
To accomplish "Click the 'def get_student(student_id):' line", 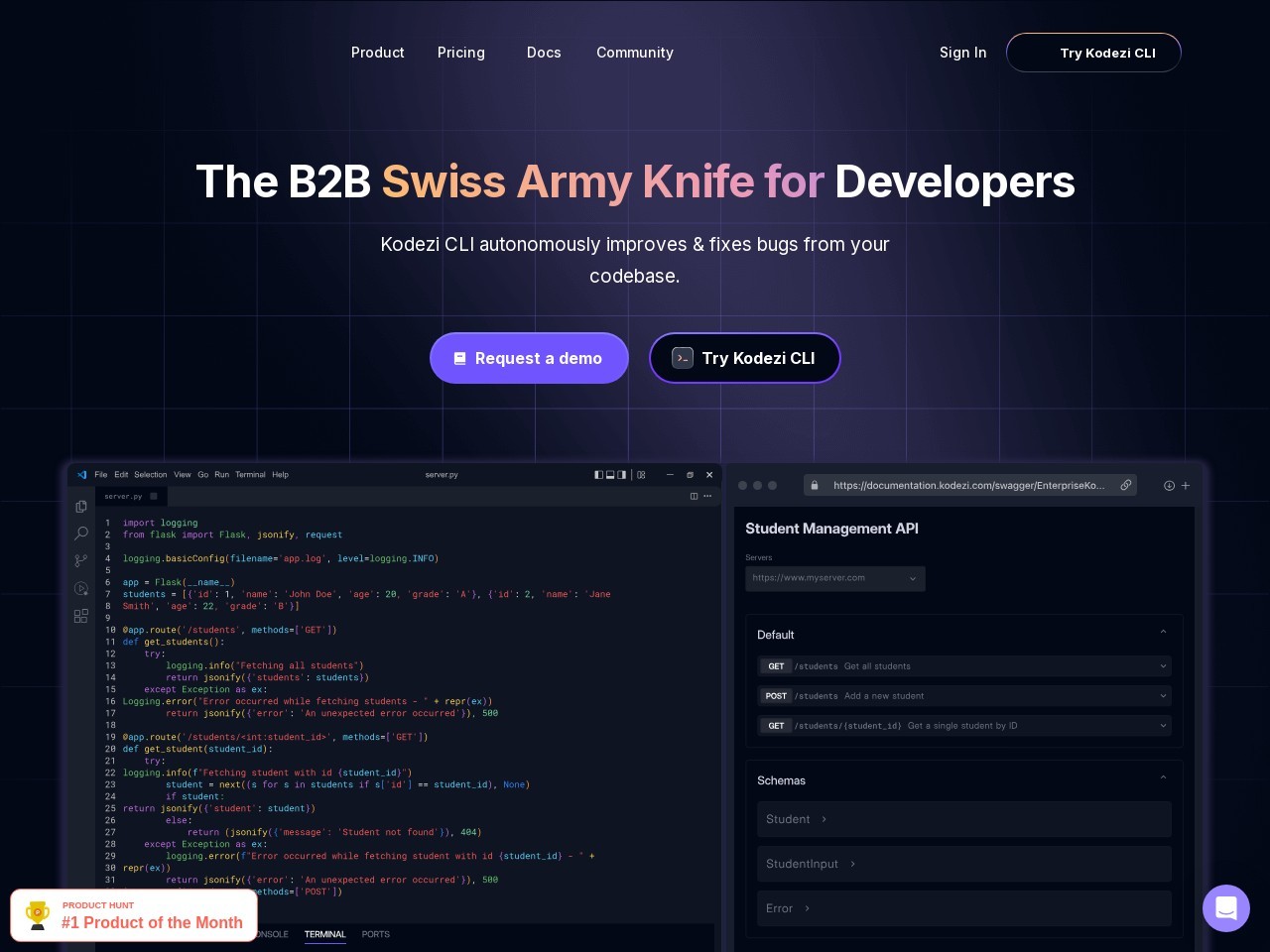I will pyautogui.click(x=197, y=749).
